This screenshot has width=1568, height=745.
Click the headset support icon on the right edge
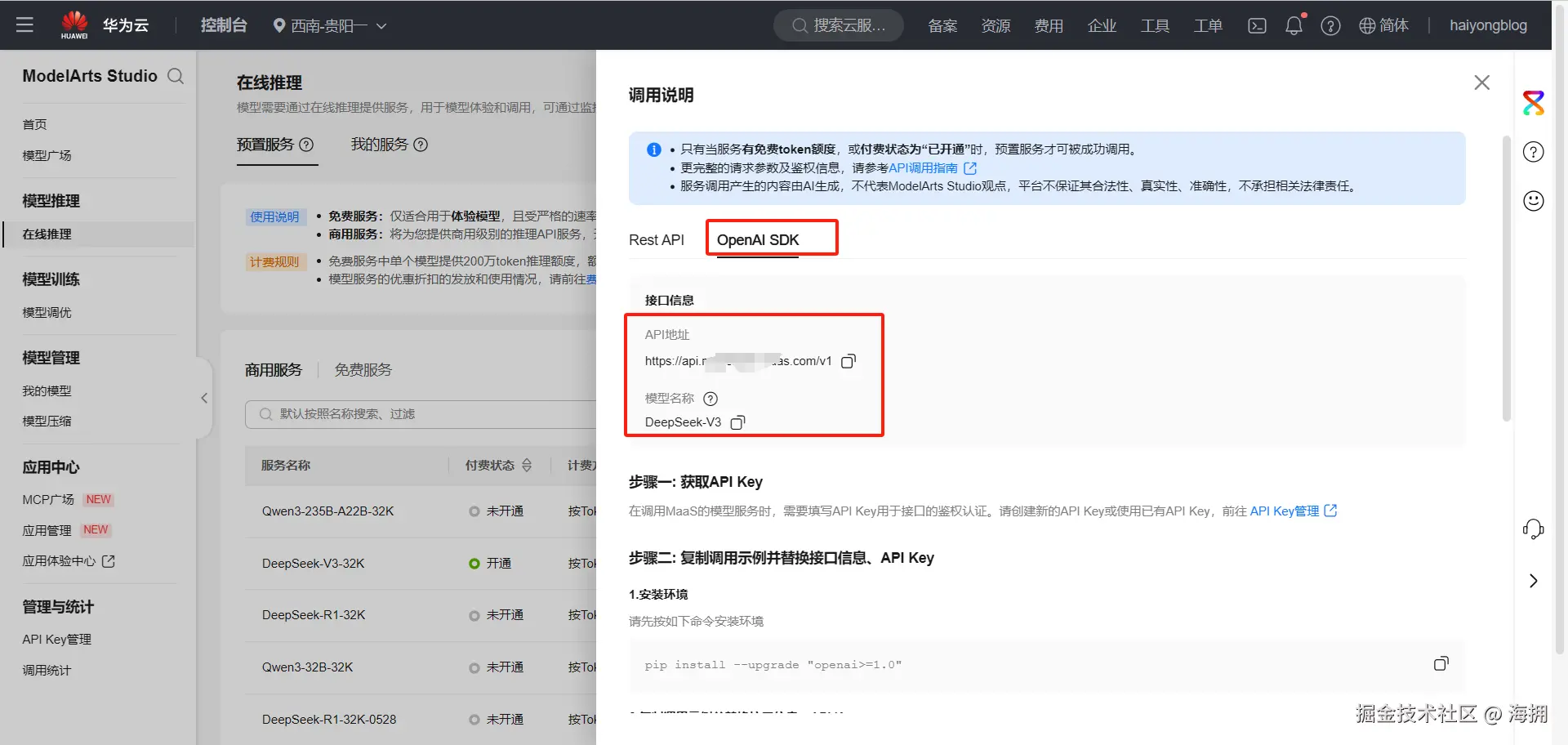[1534, 529]
